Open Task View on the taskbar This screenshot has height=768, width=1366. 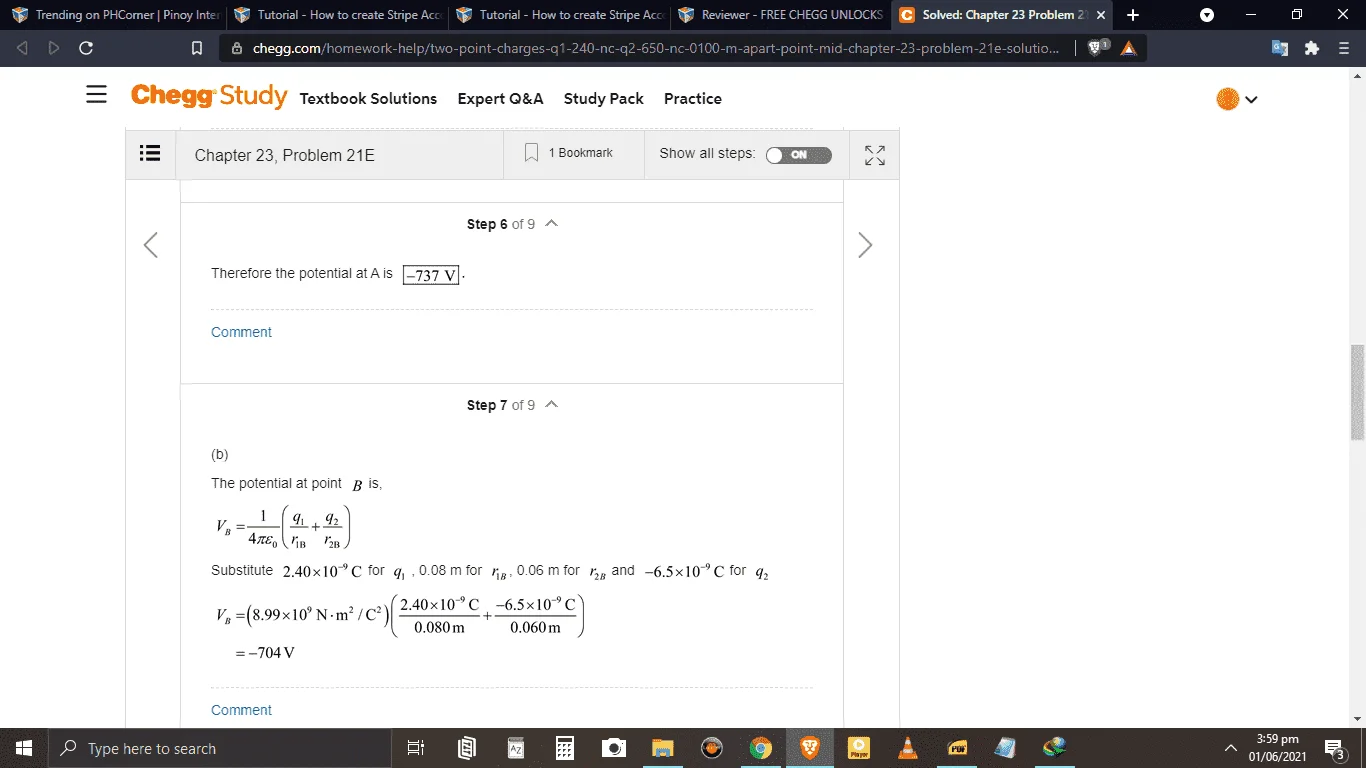pos(417,748)
